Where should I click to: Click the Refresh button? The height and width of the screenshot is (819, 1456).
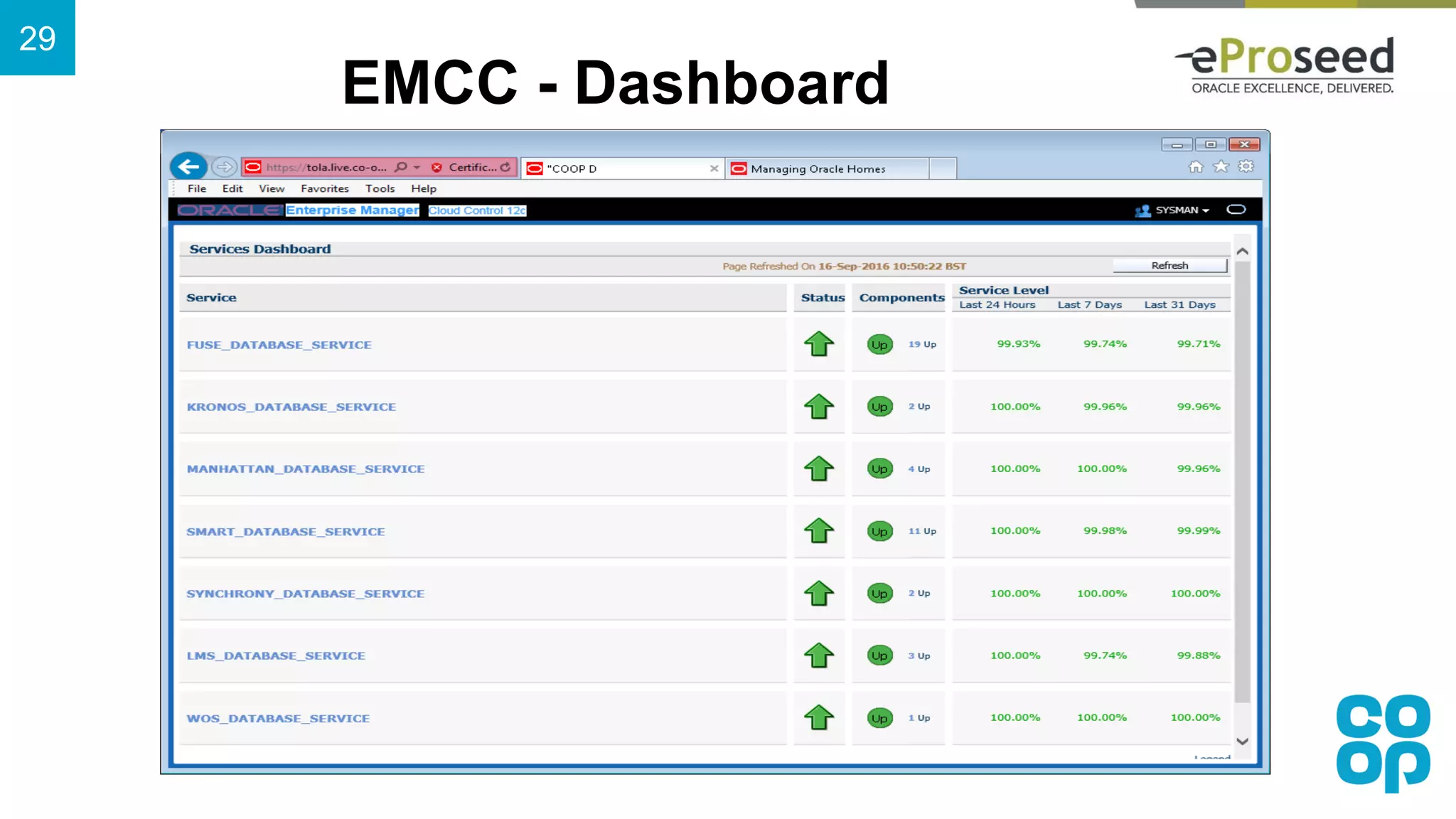[x=1170, y=265]
